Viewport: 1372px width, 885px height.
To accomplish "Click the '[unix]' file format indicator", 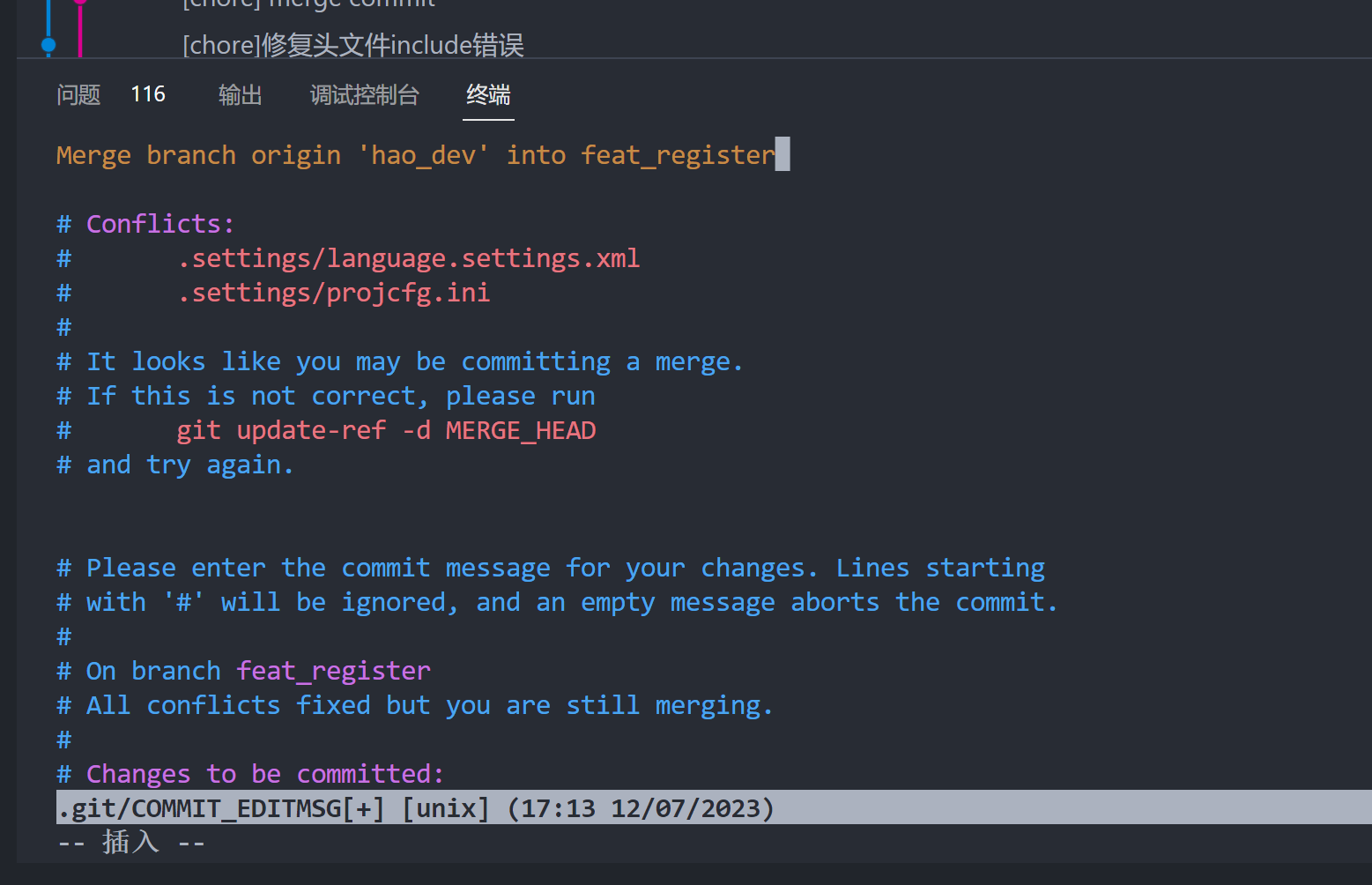I will coord(446,807).
